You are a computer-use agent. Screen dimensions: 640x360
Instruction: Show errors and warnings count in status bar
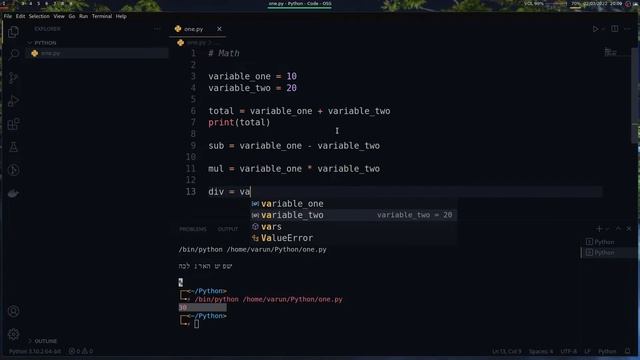pos(81,351)
